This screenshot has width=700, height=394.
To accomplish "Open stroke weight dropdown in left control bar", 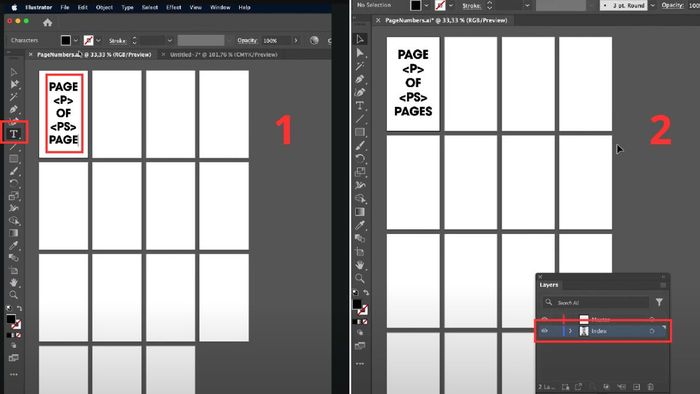I will point(170,41).
